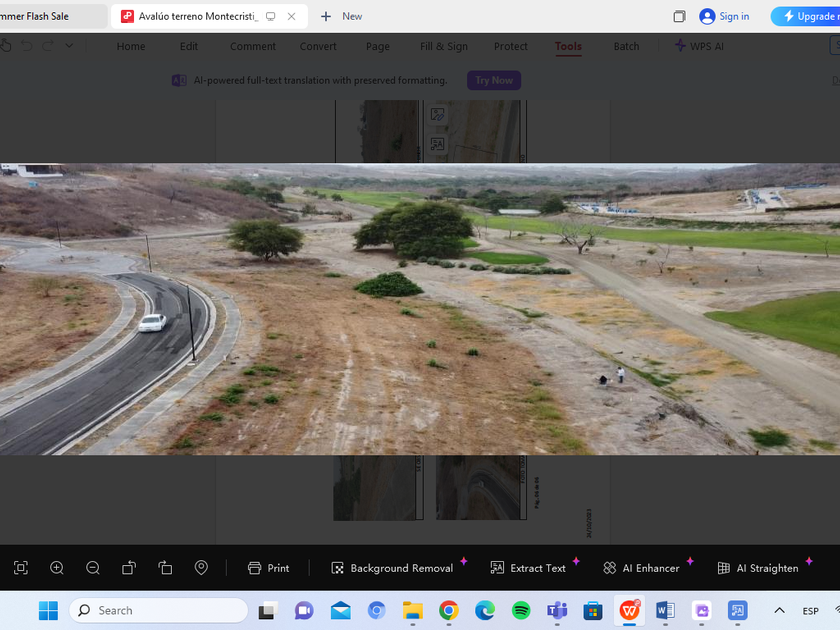The image size is (840, 630).
Task: Click the enlarged drone photo of the terrain
Action: pos(420,309)
